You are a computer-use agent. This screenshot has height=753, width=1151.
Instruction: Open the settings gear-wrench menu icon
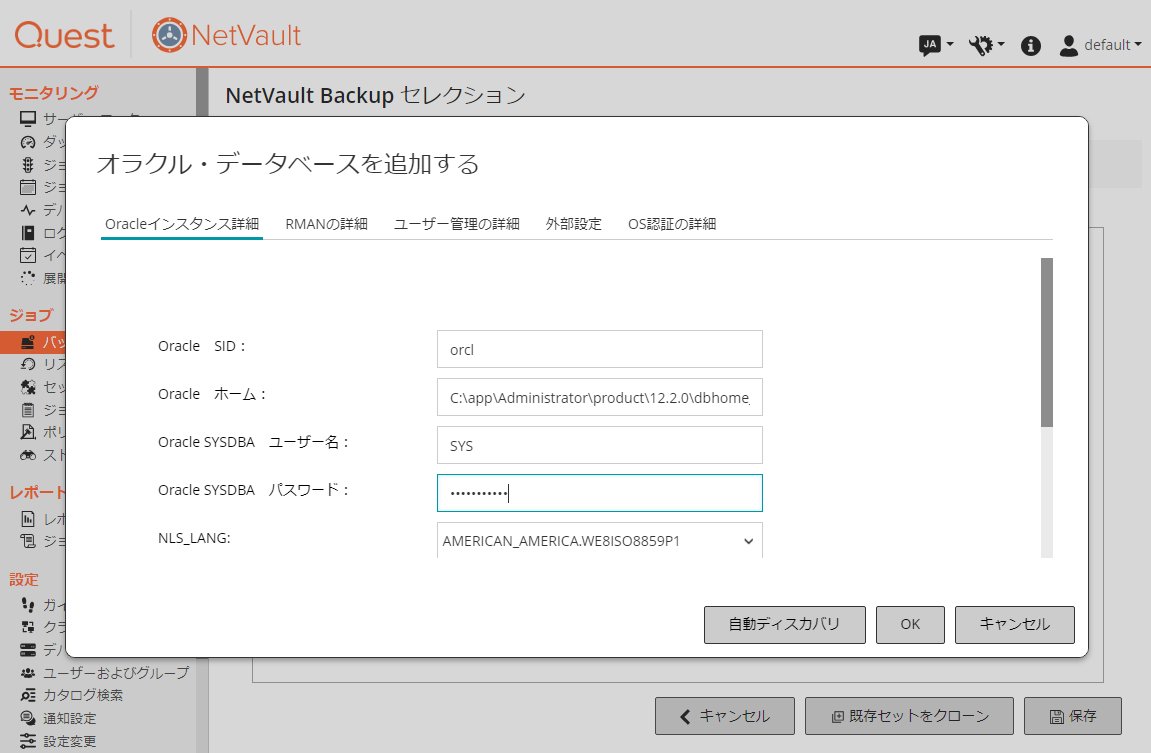pyautogui.click(x=981, y=46)
